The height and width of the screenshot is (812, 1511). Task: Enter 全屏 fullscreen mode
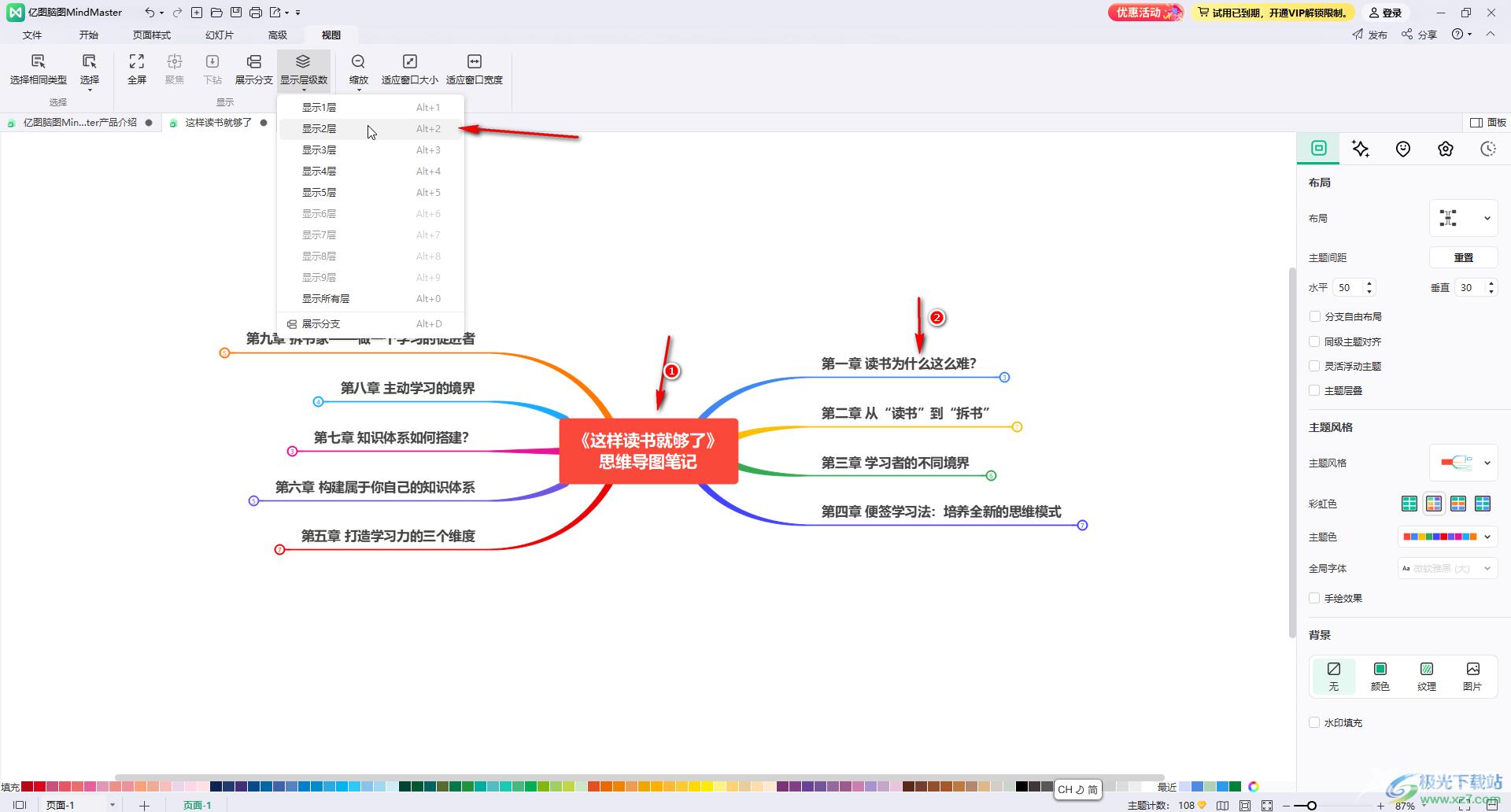click(x=137, y=69)
